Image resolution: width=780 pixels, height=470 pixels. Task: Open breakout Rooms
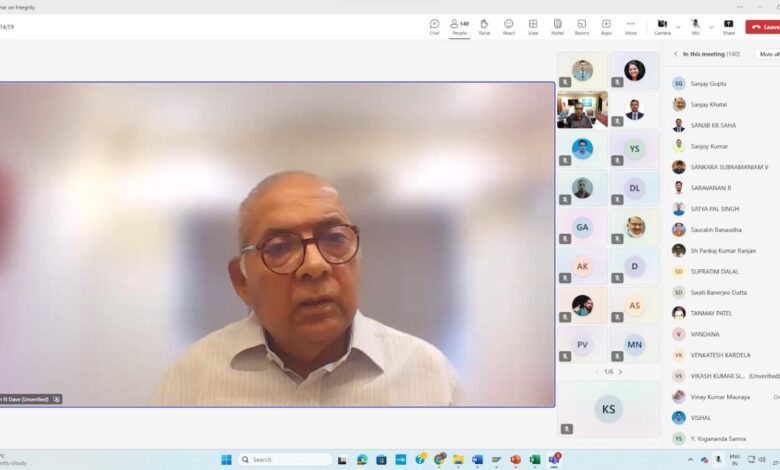(x=582, y=25)
